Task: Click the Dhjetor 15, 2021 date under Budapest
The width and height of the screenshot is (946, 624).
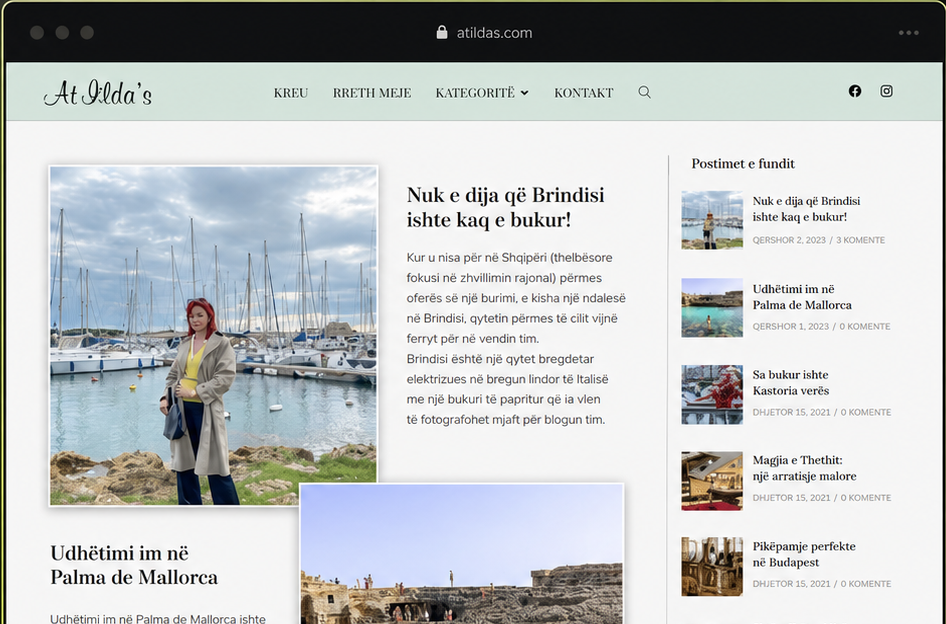Action: (791, 584)
